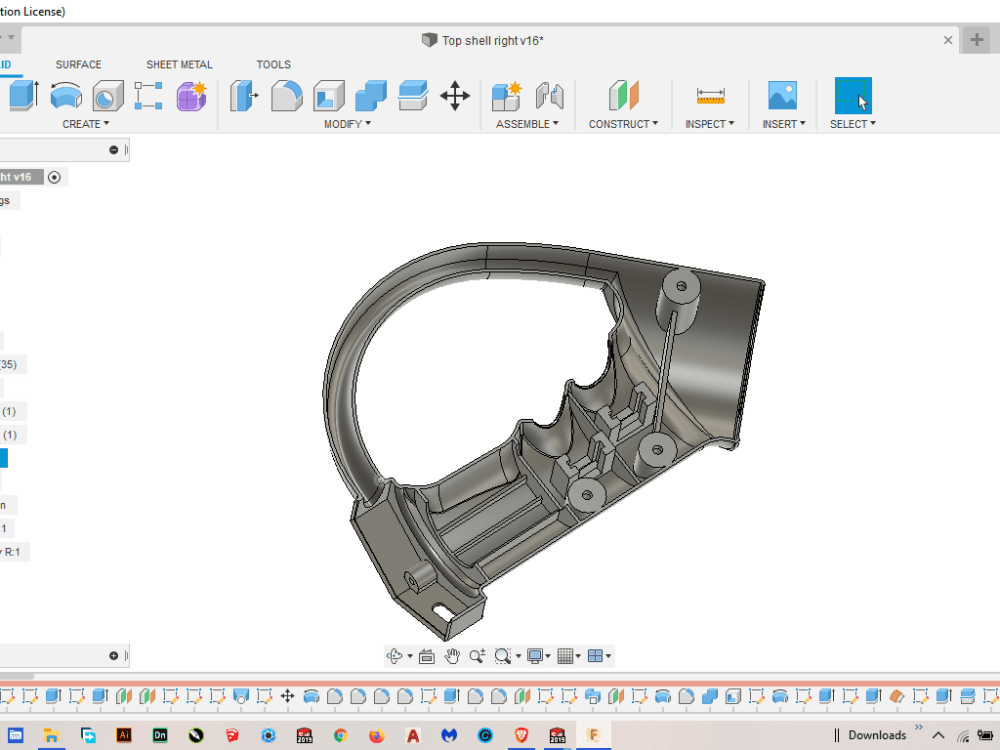
Task: Open the Viewports dropdown arrow
Action: pyautogui.click(x=608, y=656)
